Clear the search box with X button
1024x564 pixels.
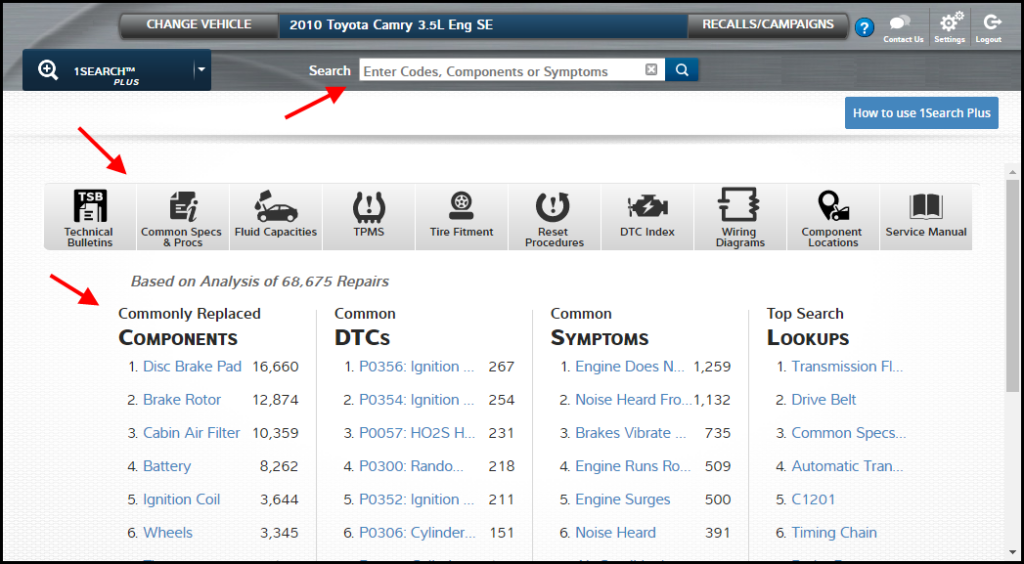point(651,70)
